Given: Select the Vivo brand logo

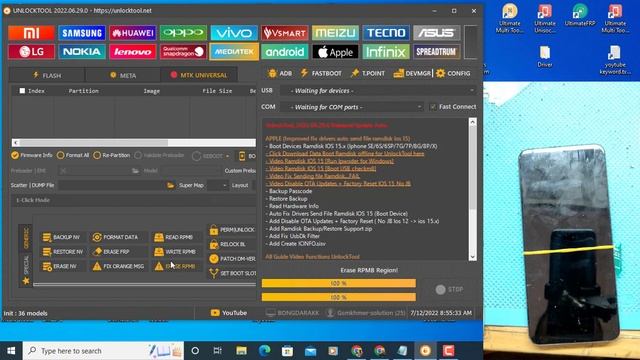Looking at the screenshot, I should click(x=234, y=33).
